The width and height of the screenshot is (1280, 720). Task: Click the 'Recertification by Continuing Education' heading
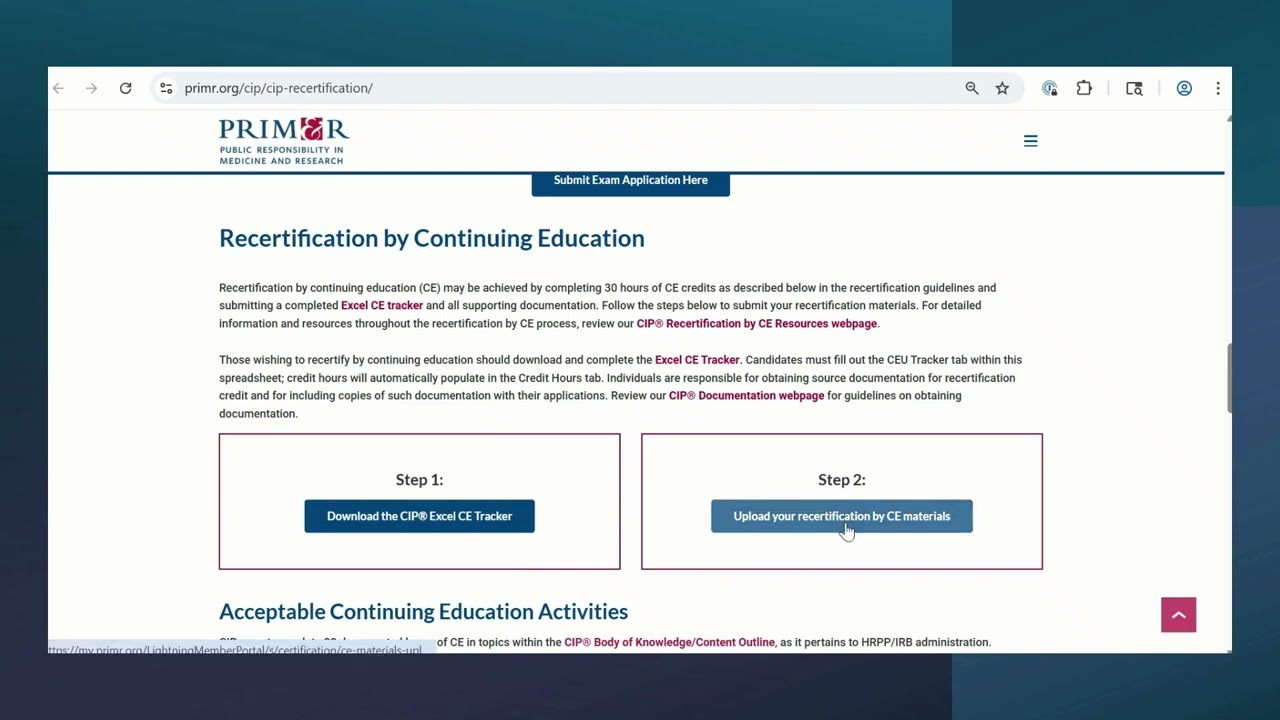(431, 238)
